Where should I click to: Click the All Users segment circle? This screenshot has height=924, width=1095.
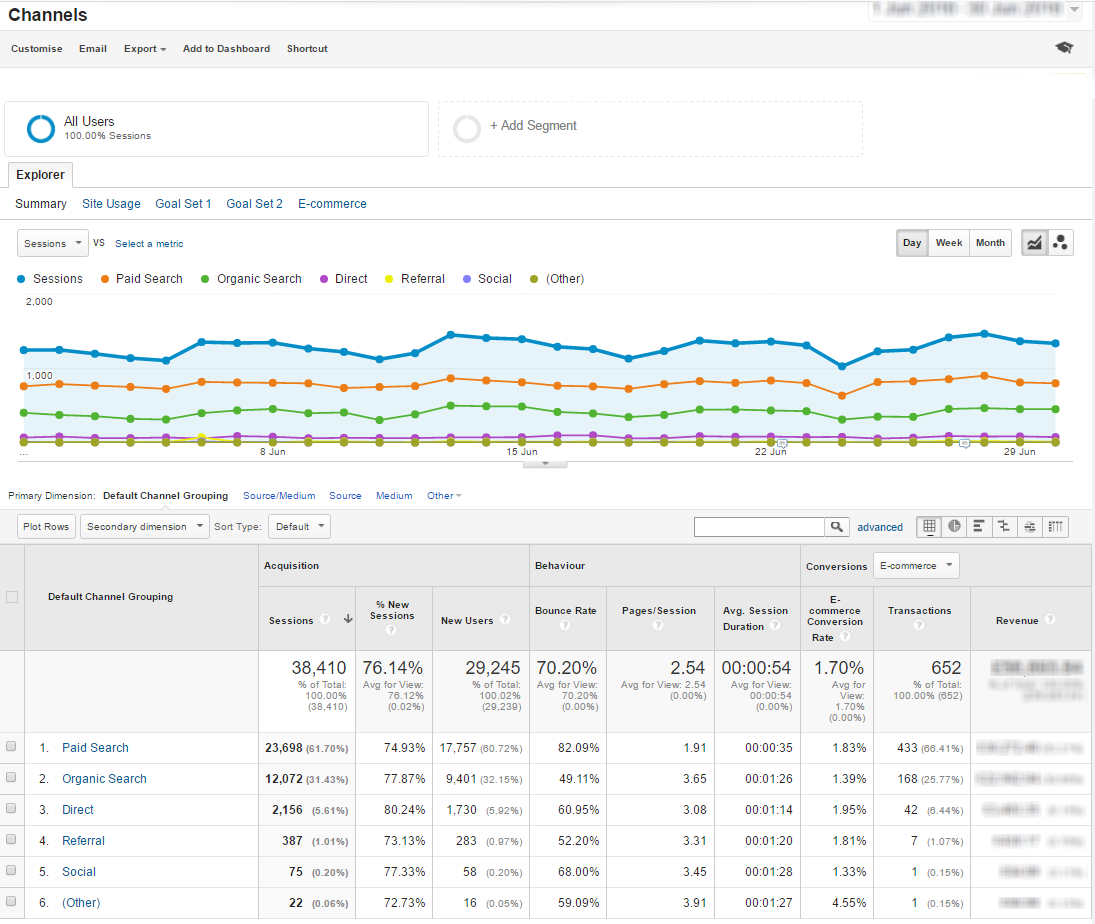(41, 129)
